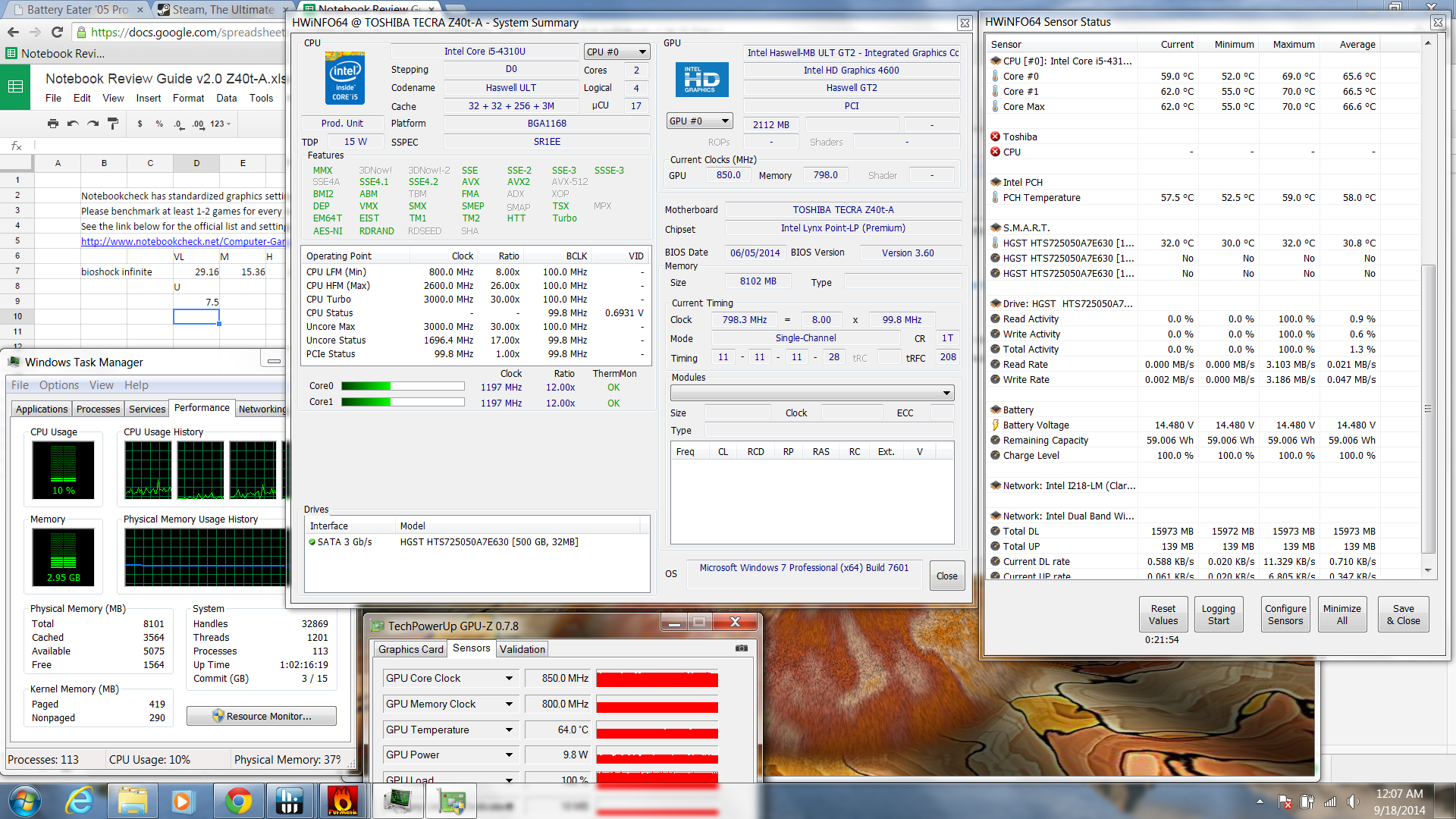Click Reset Values in Sensor Status
Screen dimensions: 1456x819
pos(1163,614)
